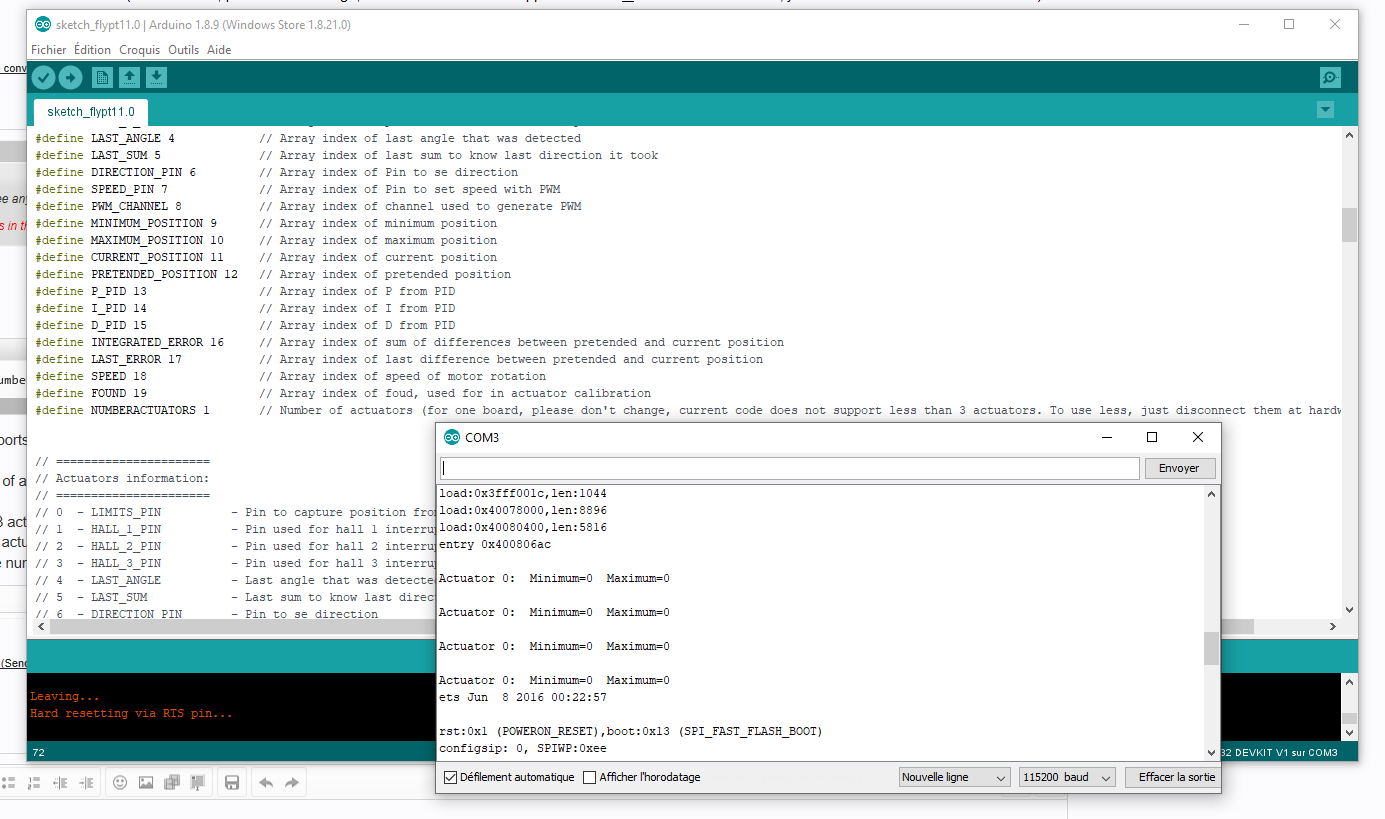This screenshot has width=1385, height=819.
Task: Toggle the Défilement automatique checkbox
Action: (450, 777)
